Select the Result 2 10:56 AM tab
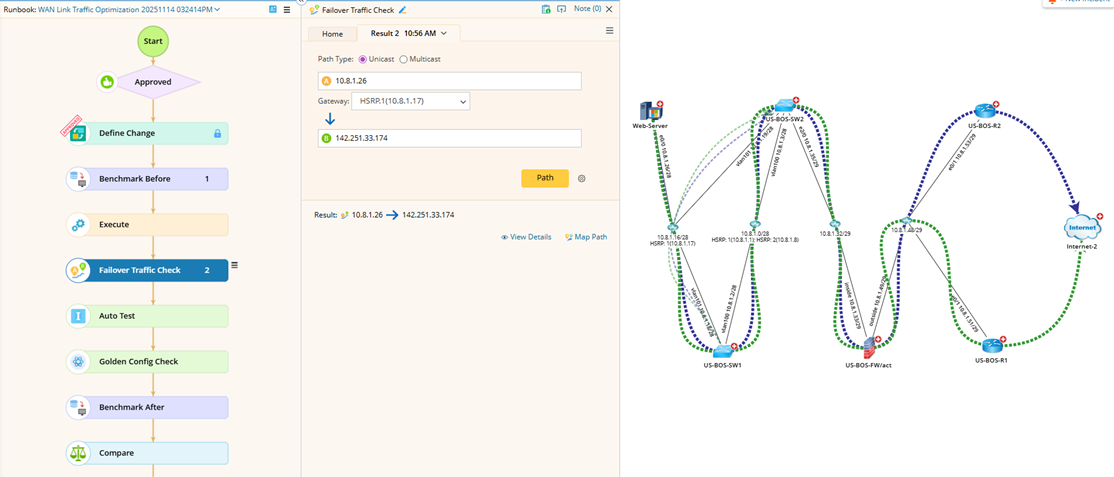This screenshot has height=477, width=1114. coord(408,33)
